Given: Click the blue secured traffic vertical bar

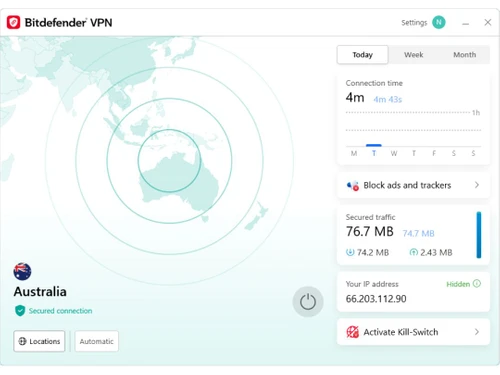Looking at the screenshot, I should [479, 235].
